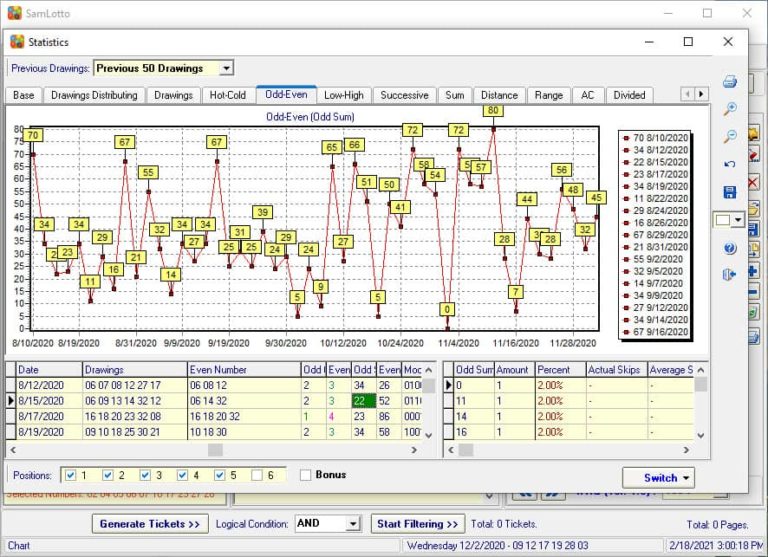The image size is (768, 557).
Task: Zoom in on the chart
Action: coord(729,109)
